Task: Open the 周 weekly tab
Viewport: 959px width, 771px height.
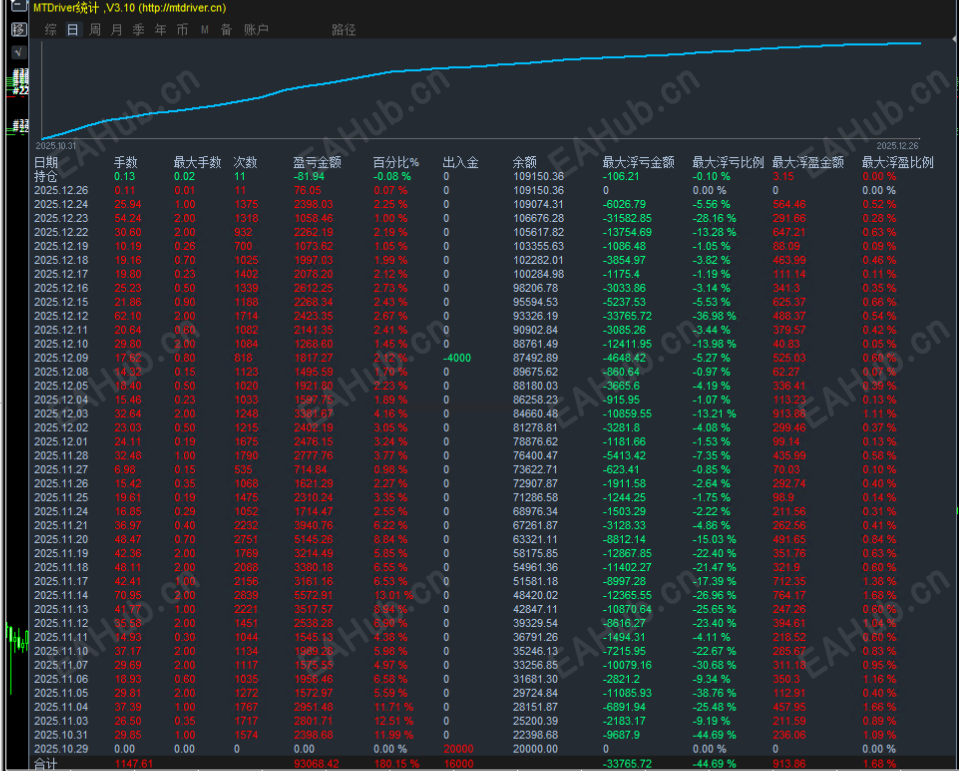Action: (x=95, y=29)
